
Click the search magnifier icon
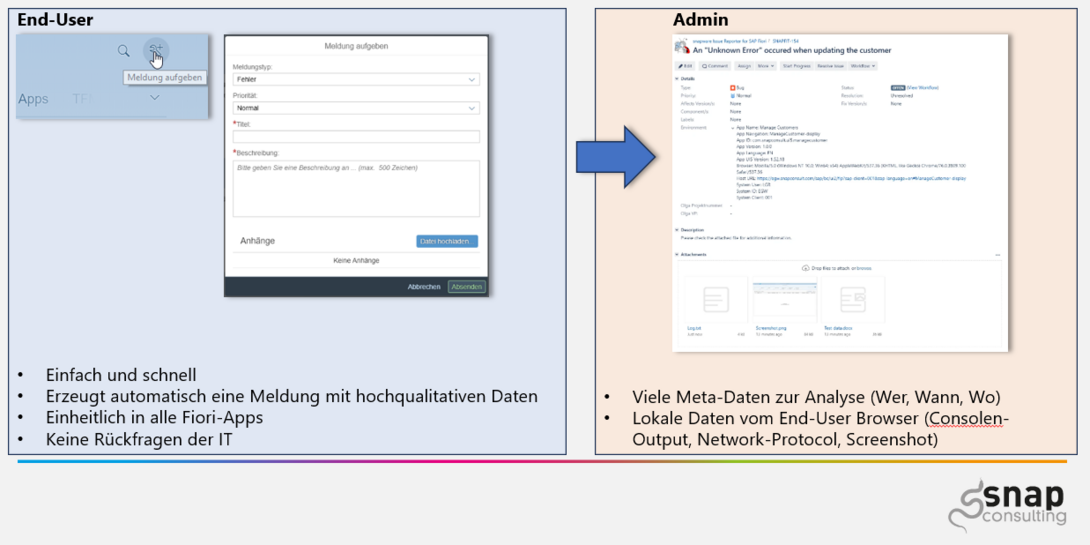point(123,51)
